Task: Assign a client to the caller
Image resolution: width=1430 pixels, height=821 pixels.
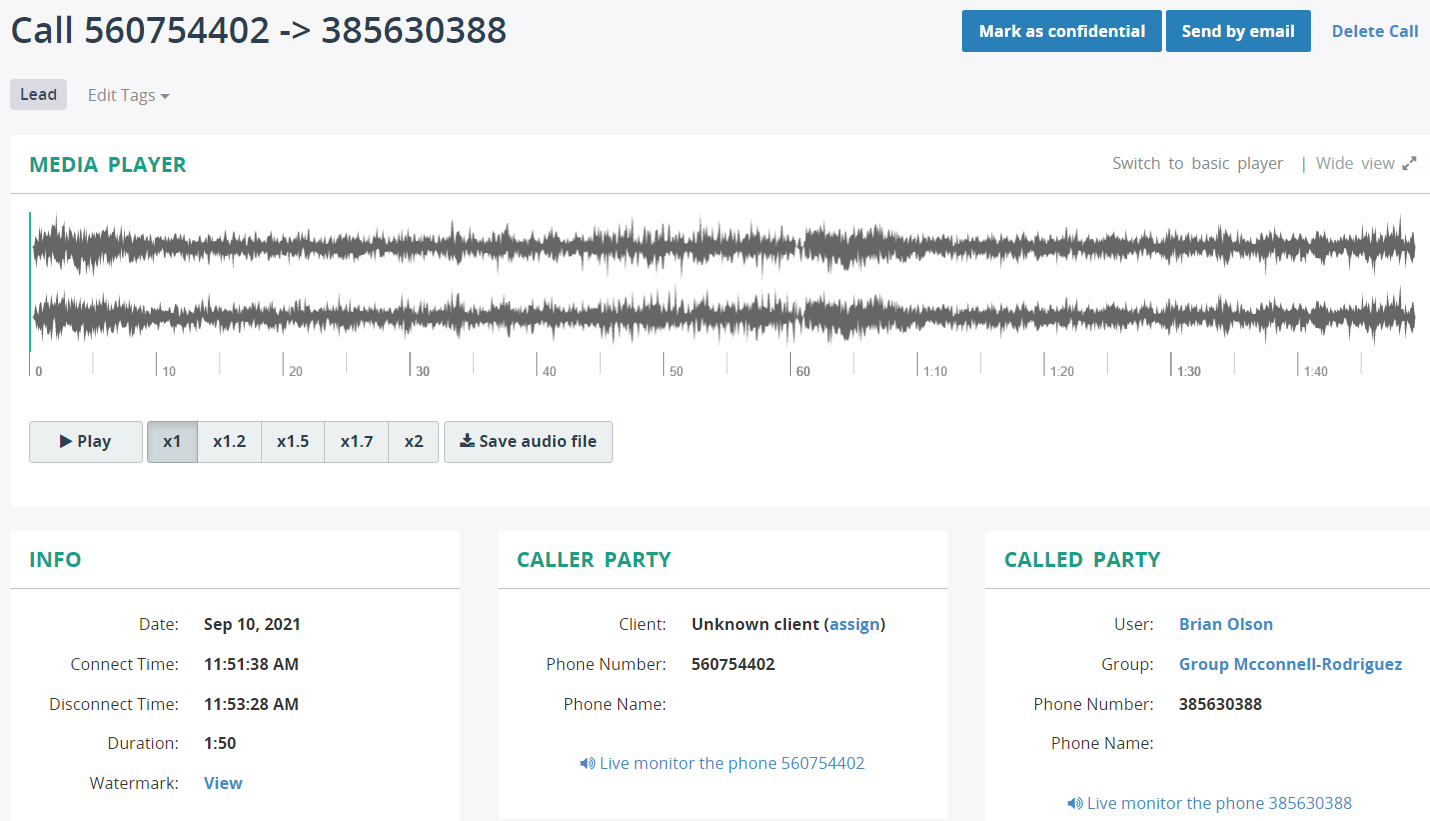Action: point(855,623)
